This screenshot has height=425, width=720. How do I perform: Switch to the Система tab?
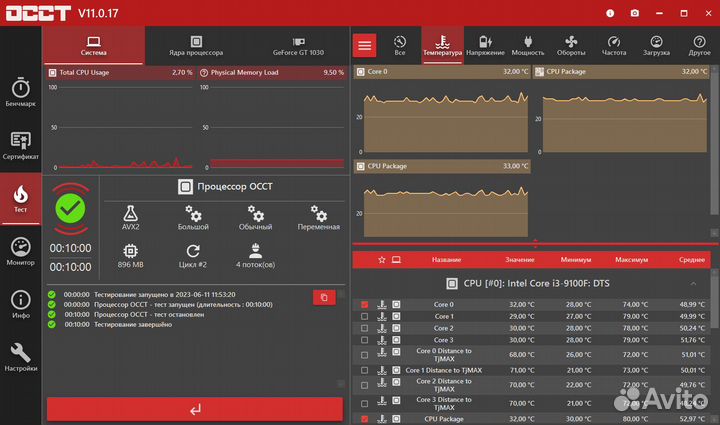(x=94, y=45)
